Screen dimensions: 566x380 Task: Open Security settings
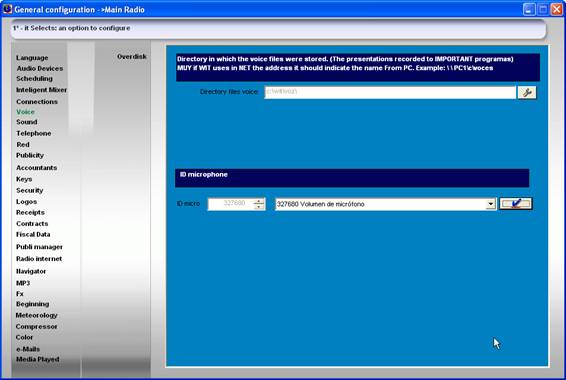coord(30,190)
